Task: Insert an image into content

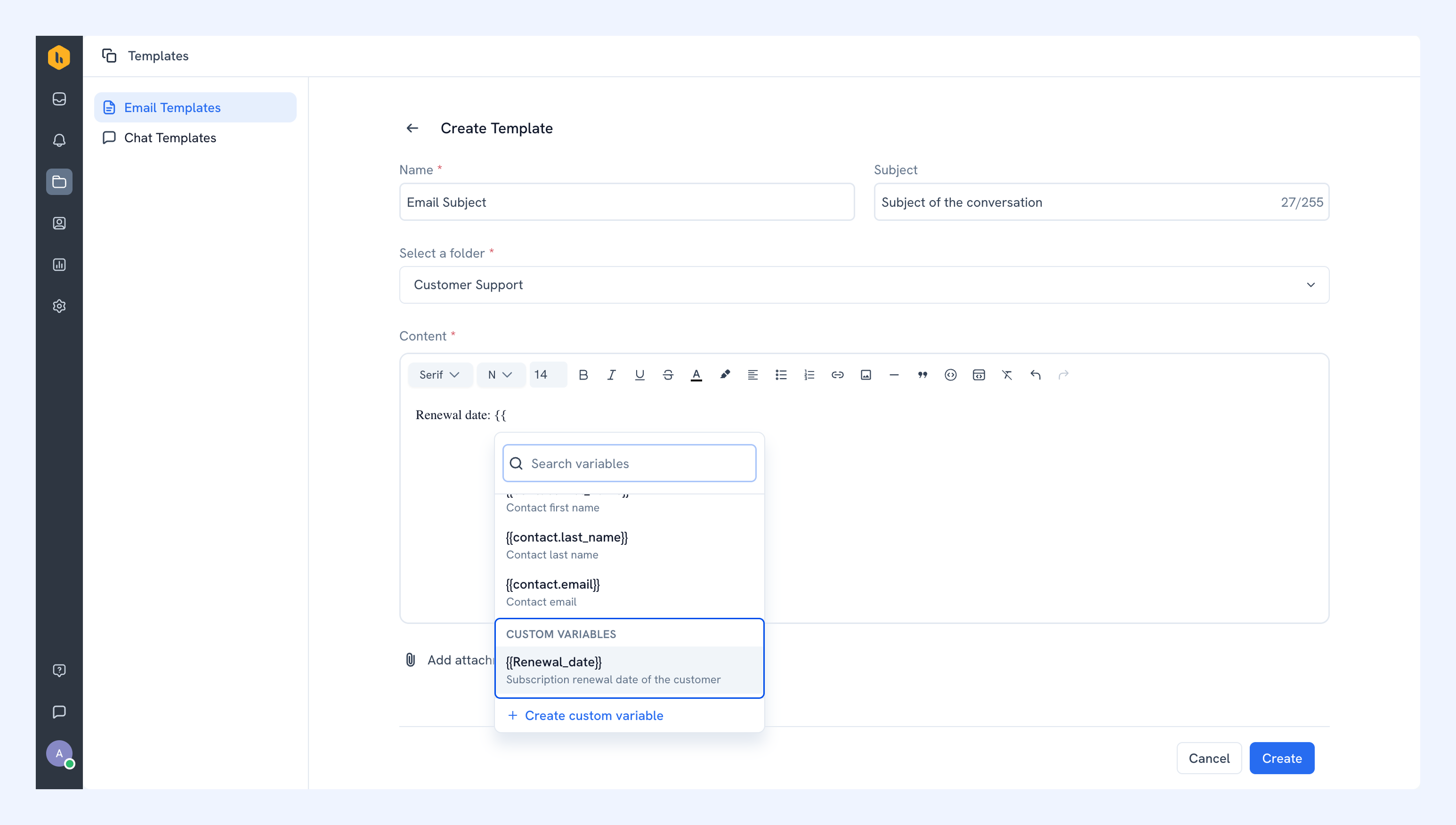Action: pyautogui.click(x=866, y=374)
